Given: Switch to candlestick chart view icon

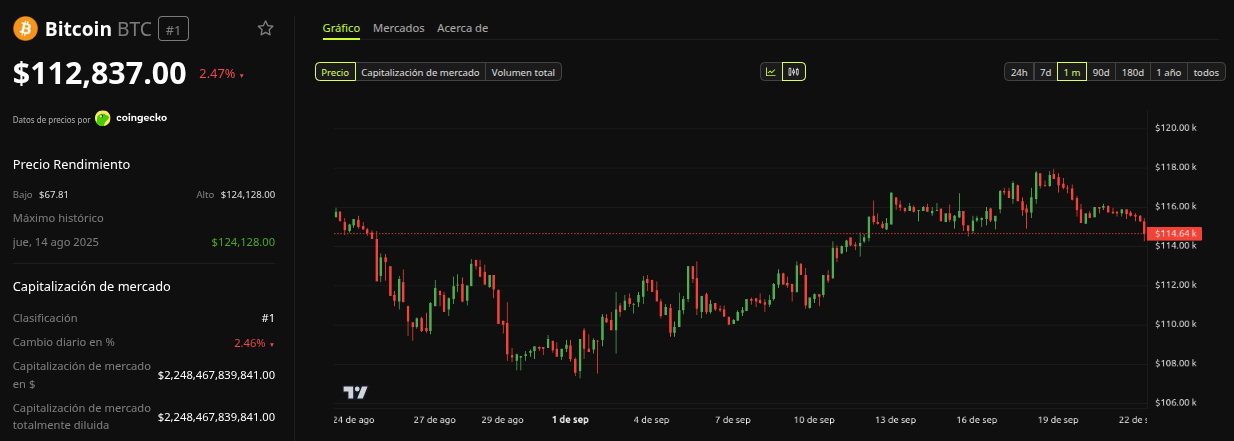Looking at the screenshot, I should click(794, 72).
